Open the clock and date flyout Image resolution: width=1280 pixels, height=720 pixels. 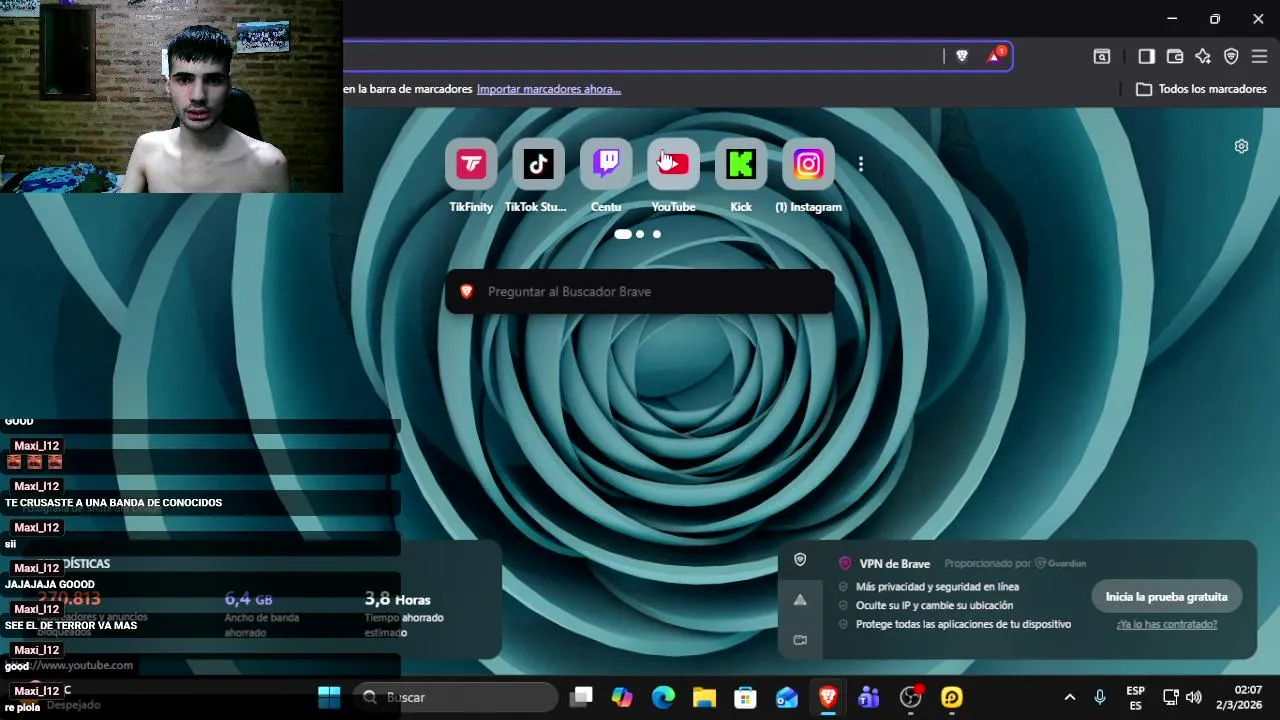[1239, 697]
